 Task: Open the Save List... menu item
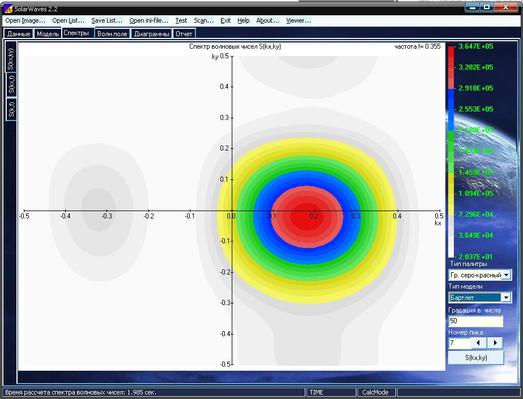pyautogui.click(x=107, y=21)
